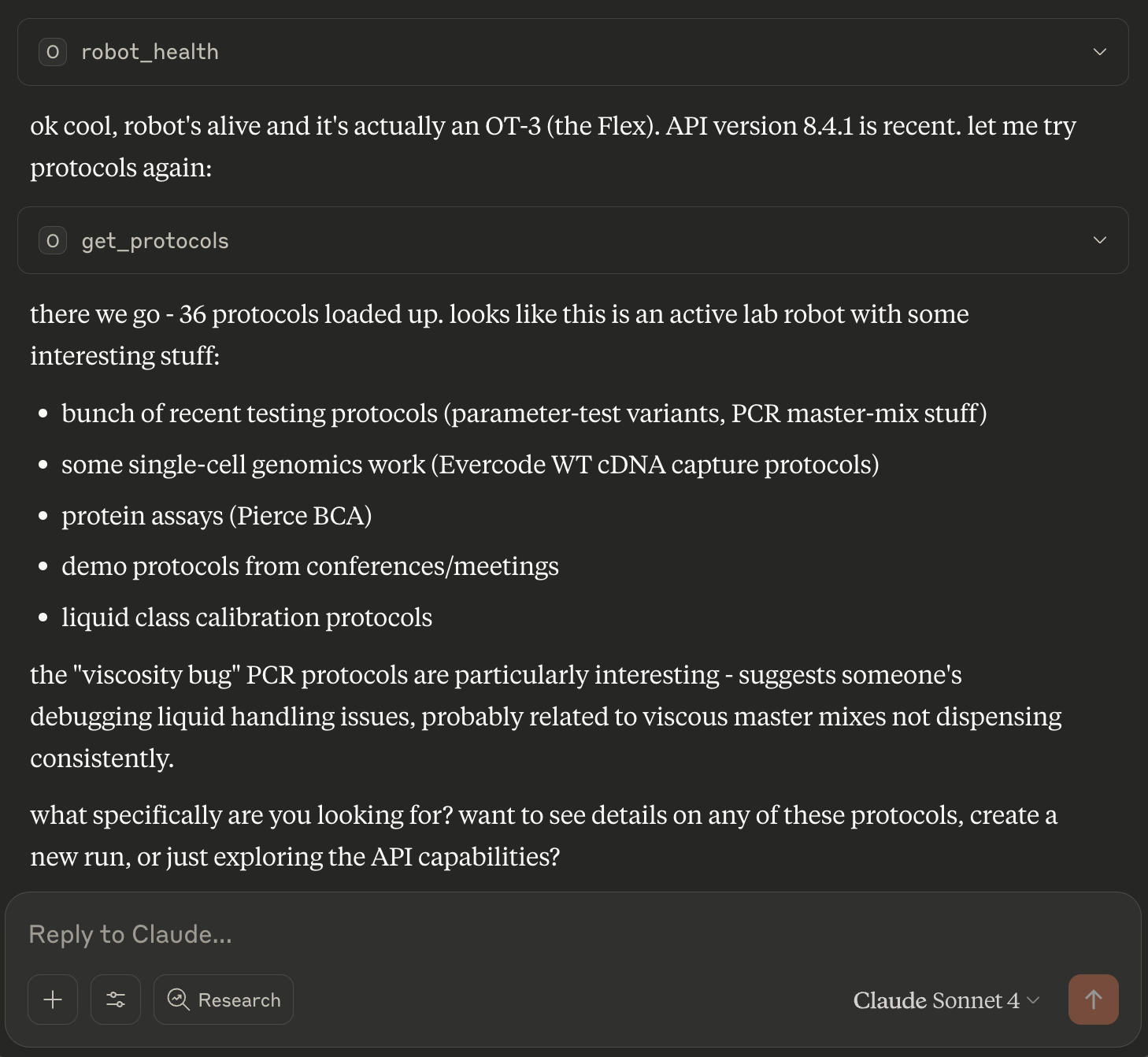Open the get_protocols tool call label

155,240
